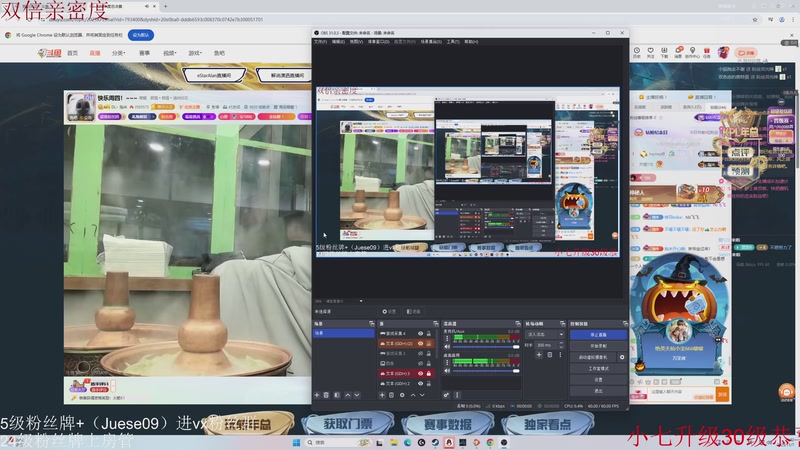Open the OBS 工具 (Tools) menu
The image size is (800, 450).
(x=453, y=41)
